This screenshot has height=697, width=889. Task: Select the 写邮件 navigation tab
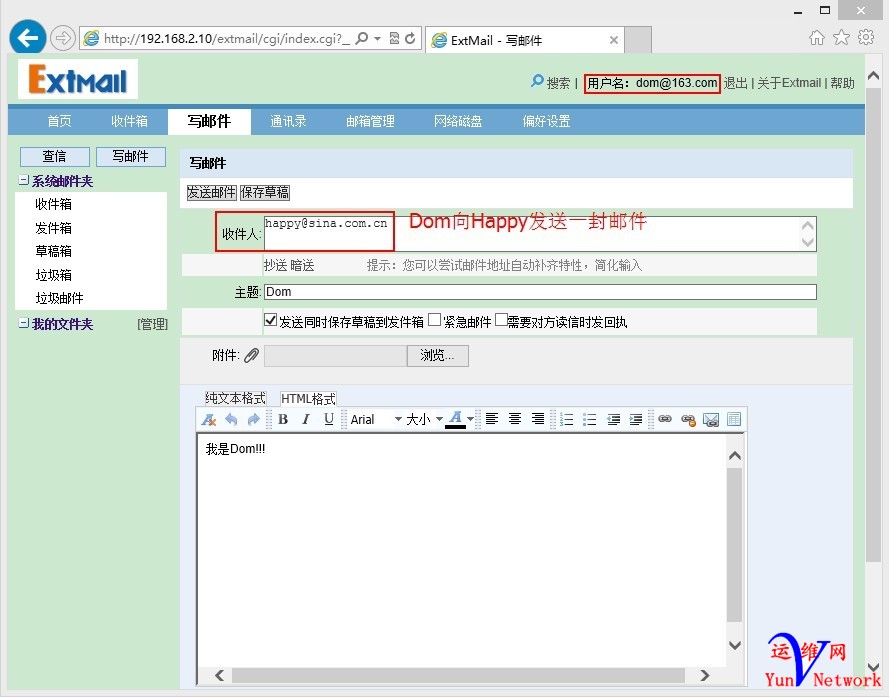click(209, 121)
